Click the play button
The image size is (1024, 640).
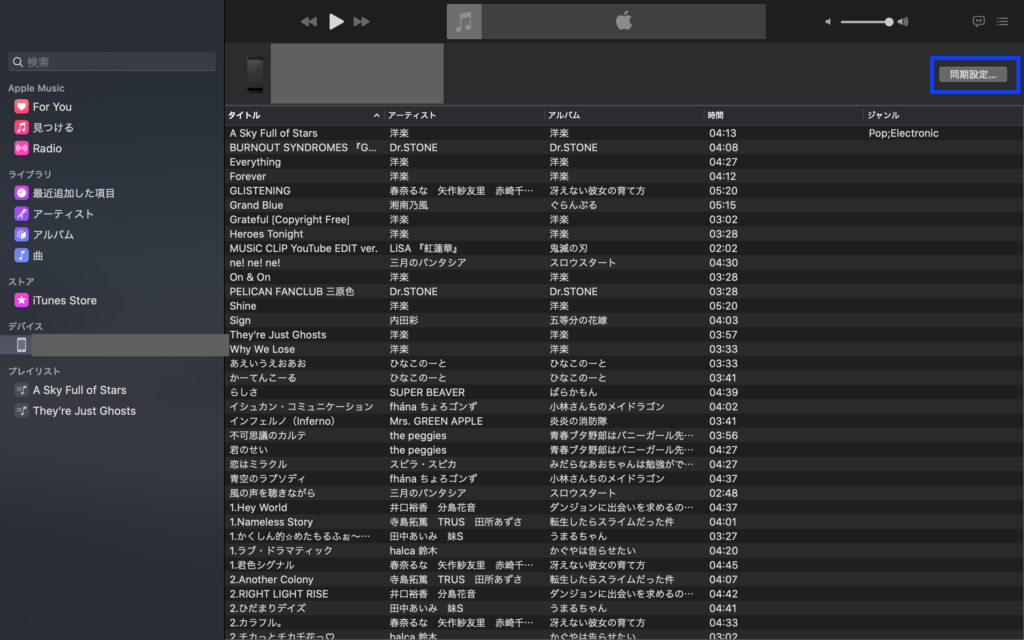pyautogui.click(x=336, y=22)
